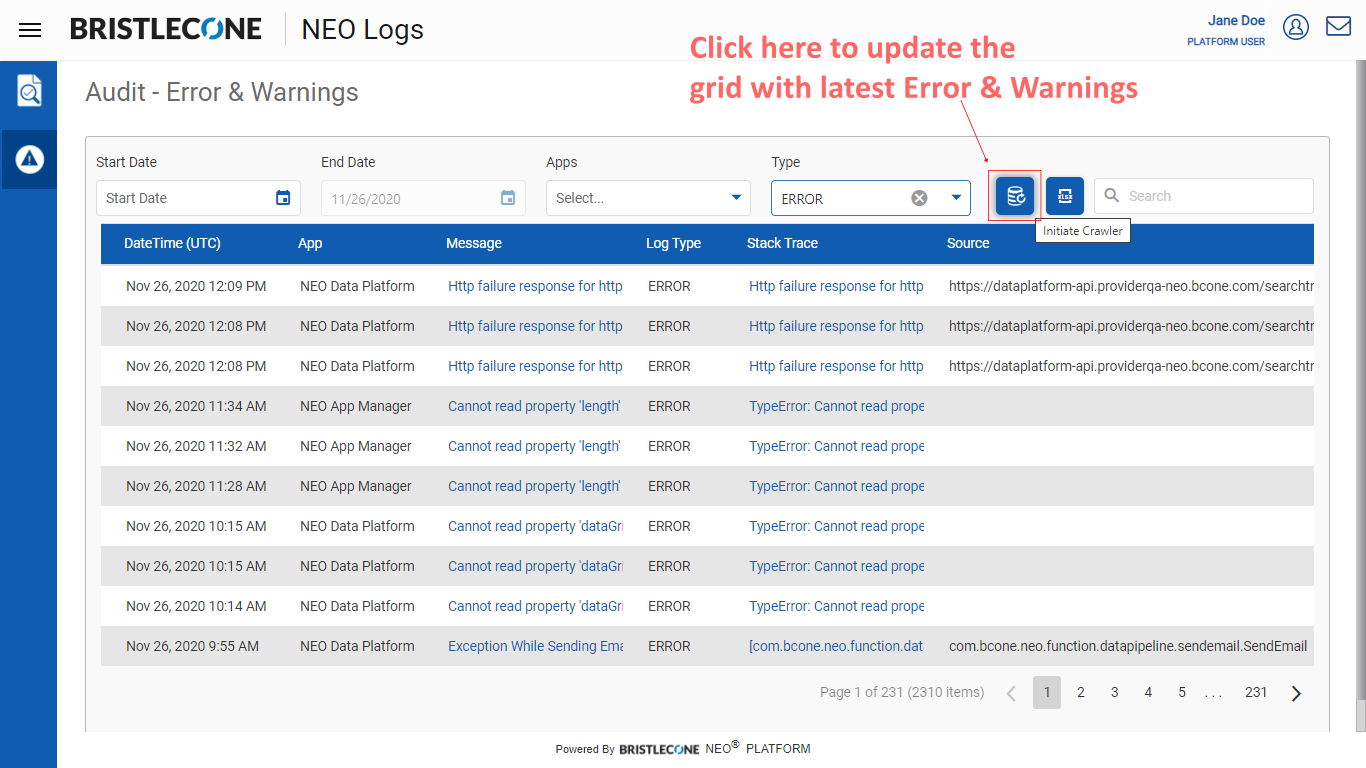Open the log search sidebar icon
Image resolution: width=1366 pixels, height=768 pixels.
click(29, 91)
